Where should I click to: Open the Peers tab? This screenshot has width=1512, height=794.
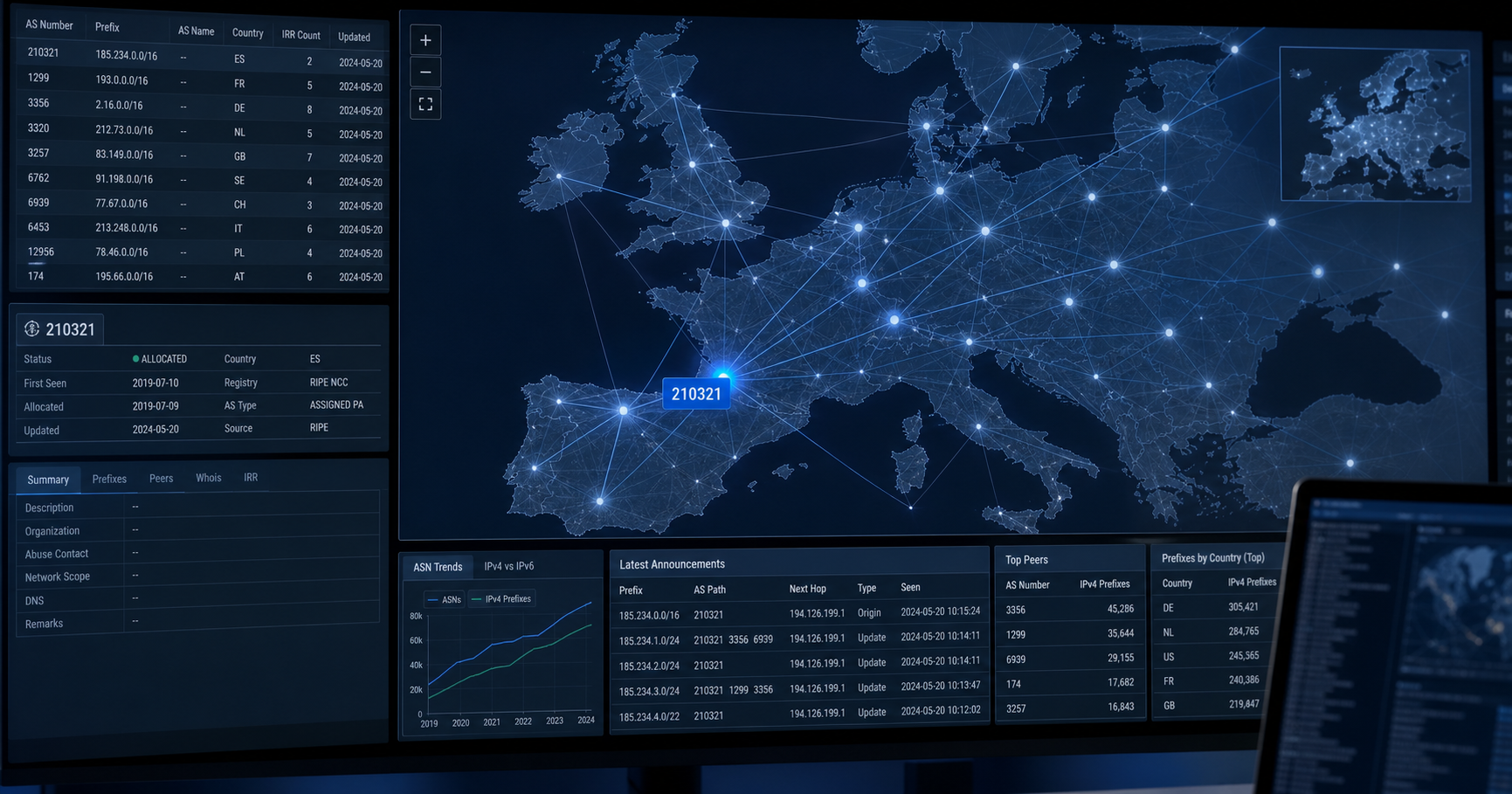coord(161,478)
